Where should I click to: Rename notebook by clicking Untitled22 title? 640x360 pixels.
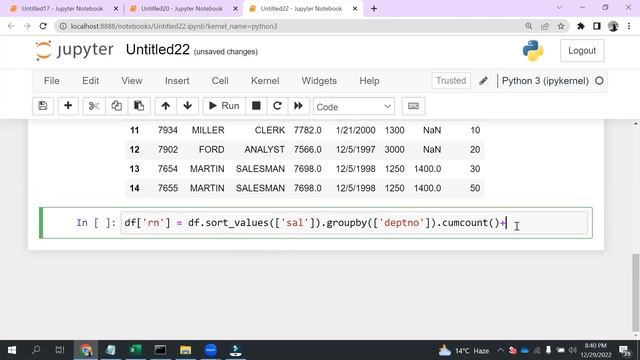(158, 50)
